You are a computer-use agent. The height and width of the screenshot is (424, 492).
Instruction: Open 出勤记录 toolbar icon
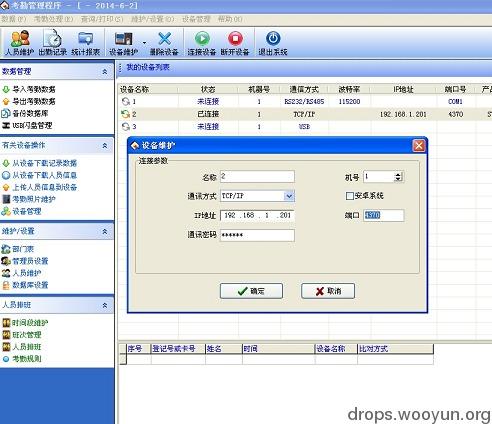[53, 42]
